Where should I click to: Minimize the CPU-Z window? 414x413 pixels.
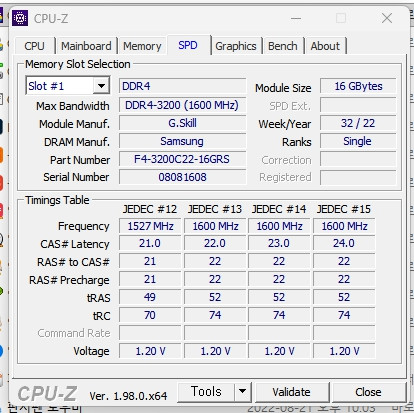(296, 18)
